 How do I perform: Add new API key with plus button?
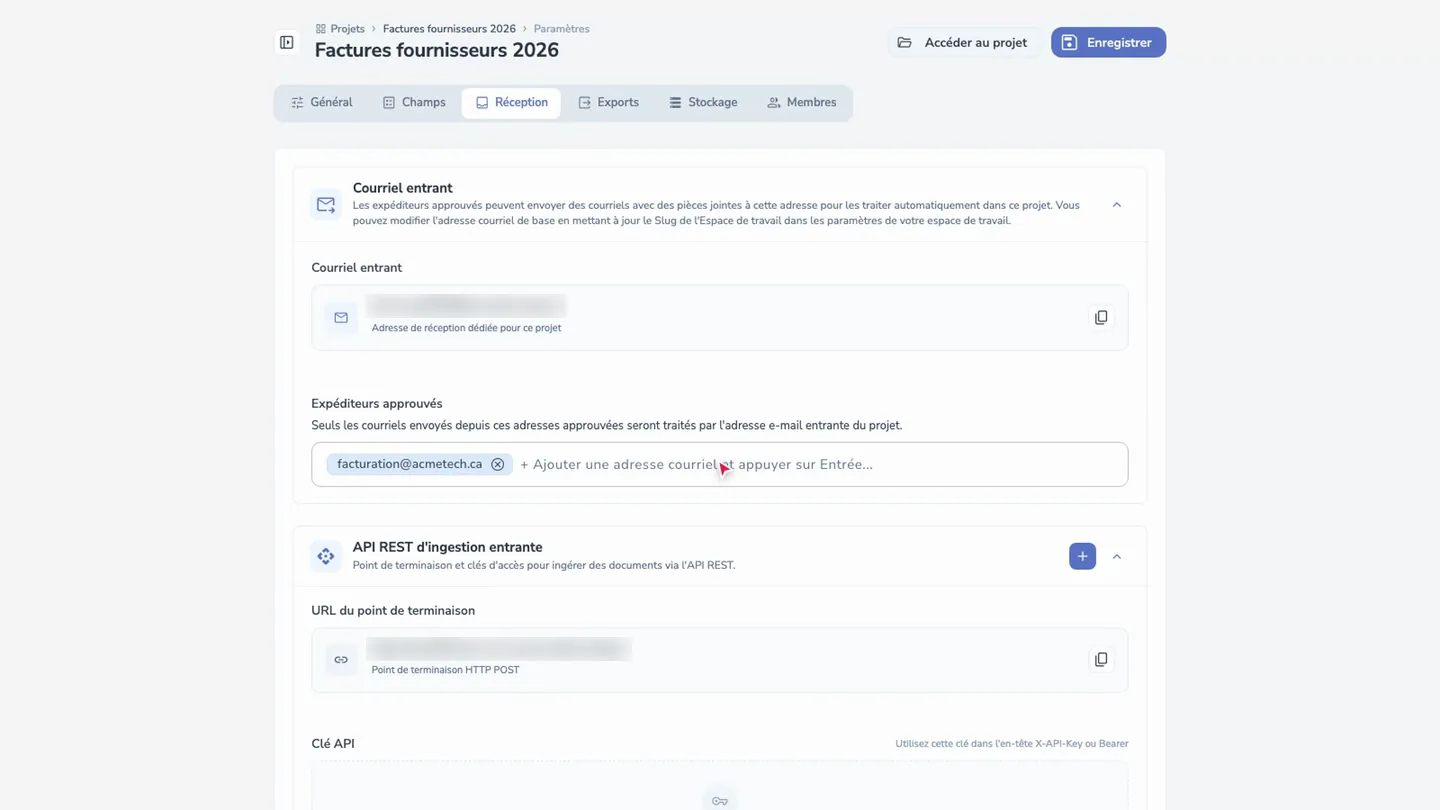(1082, 557)
